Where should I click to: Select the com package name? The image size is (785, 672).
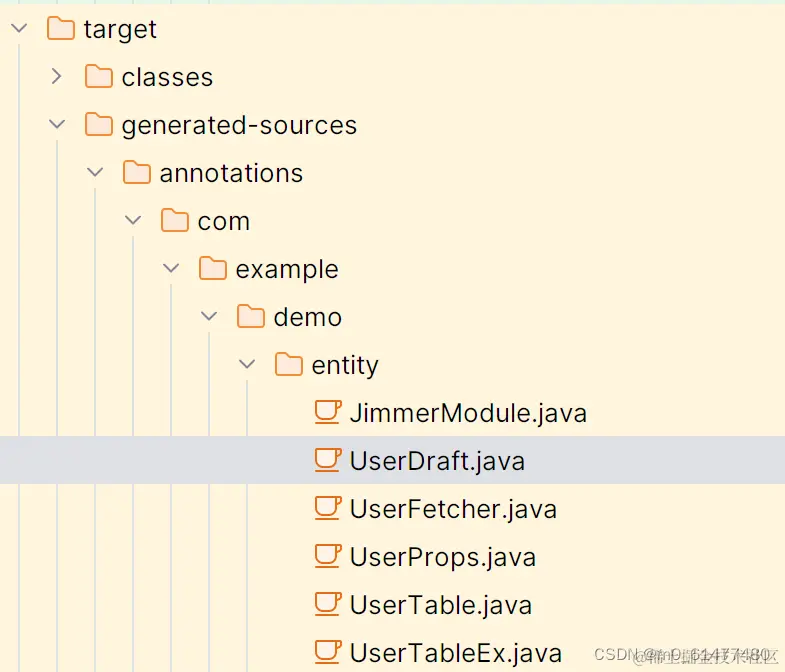tap(224, 221)
